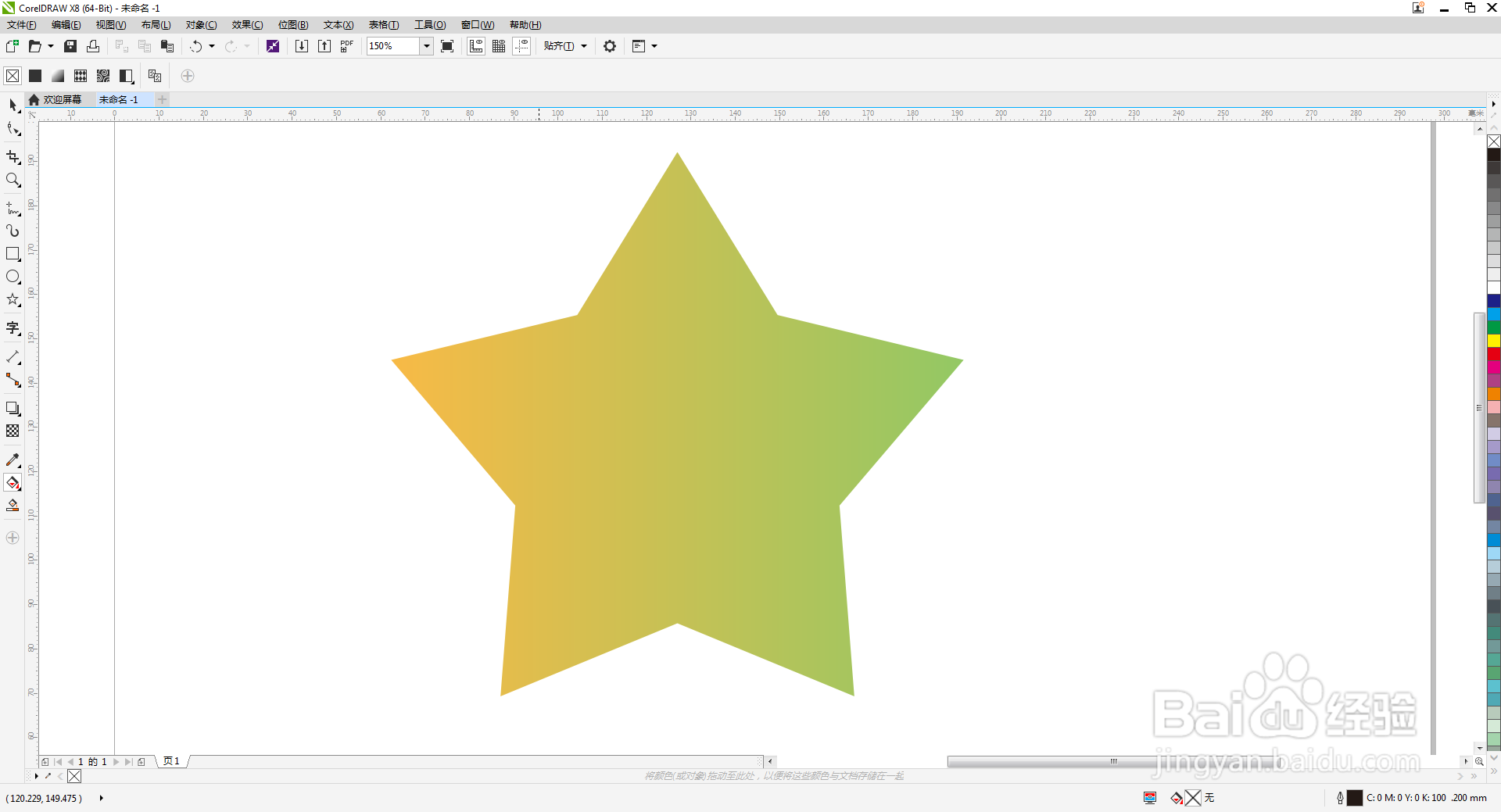Choose Bitmap pattern fill type
This screenshot has width=1501, height=812.
(x=103, y=76)
